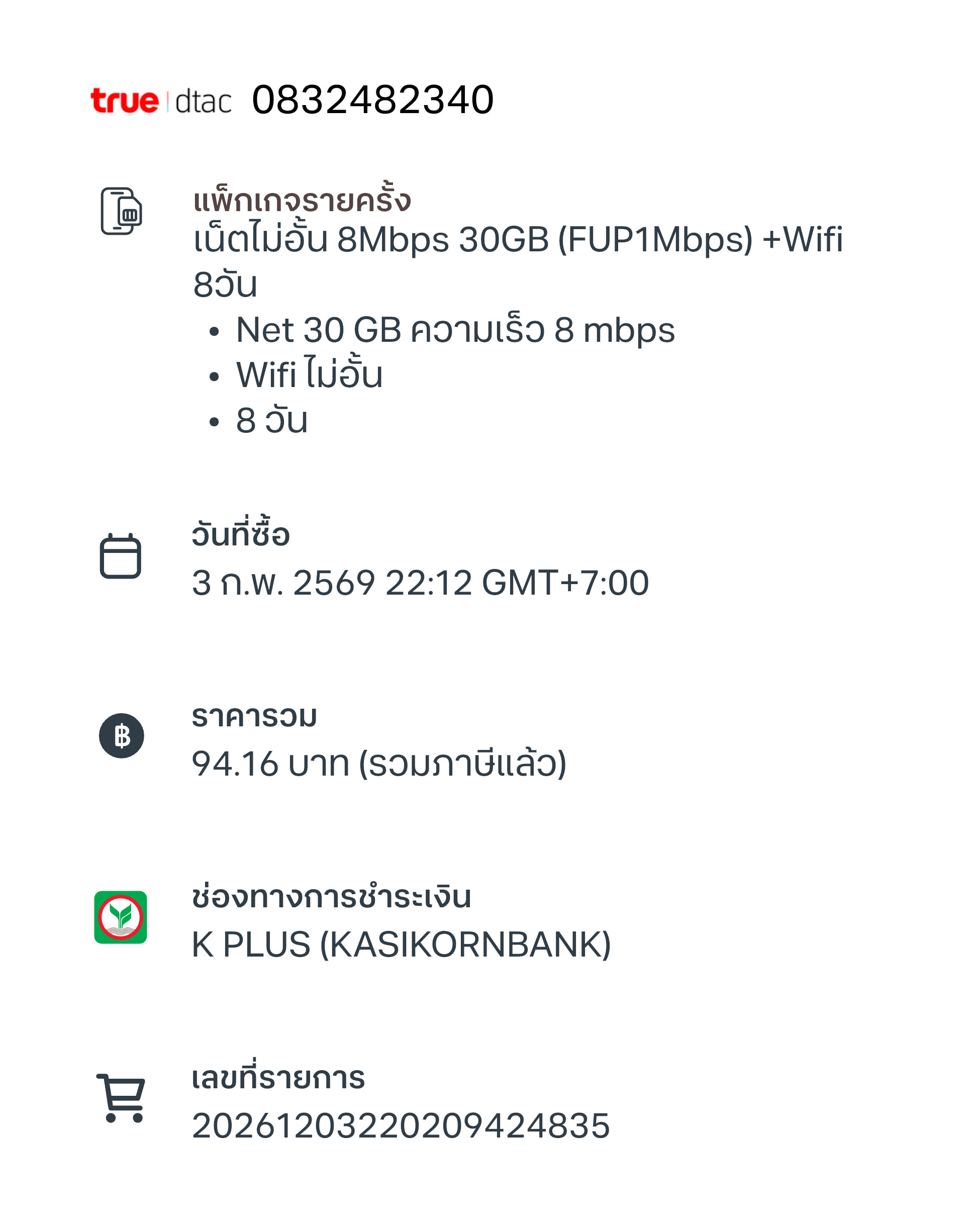The height and width of the screenshot is (1229, 980).
Task: Select the phone number 0832482340
Action: [372, 100]
